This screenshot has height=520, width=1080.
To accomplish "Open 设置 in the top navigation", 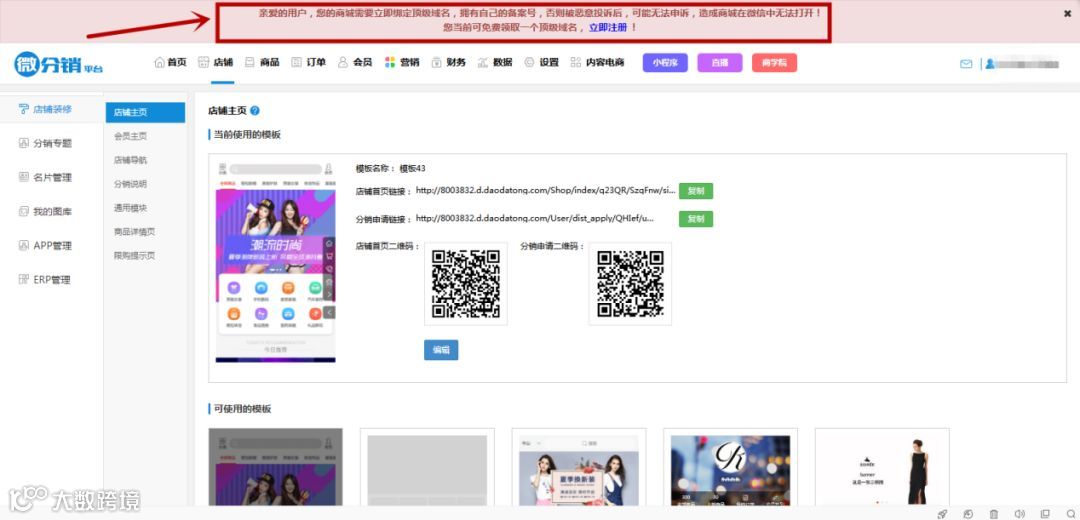I will (541, 62).
